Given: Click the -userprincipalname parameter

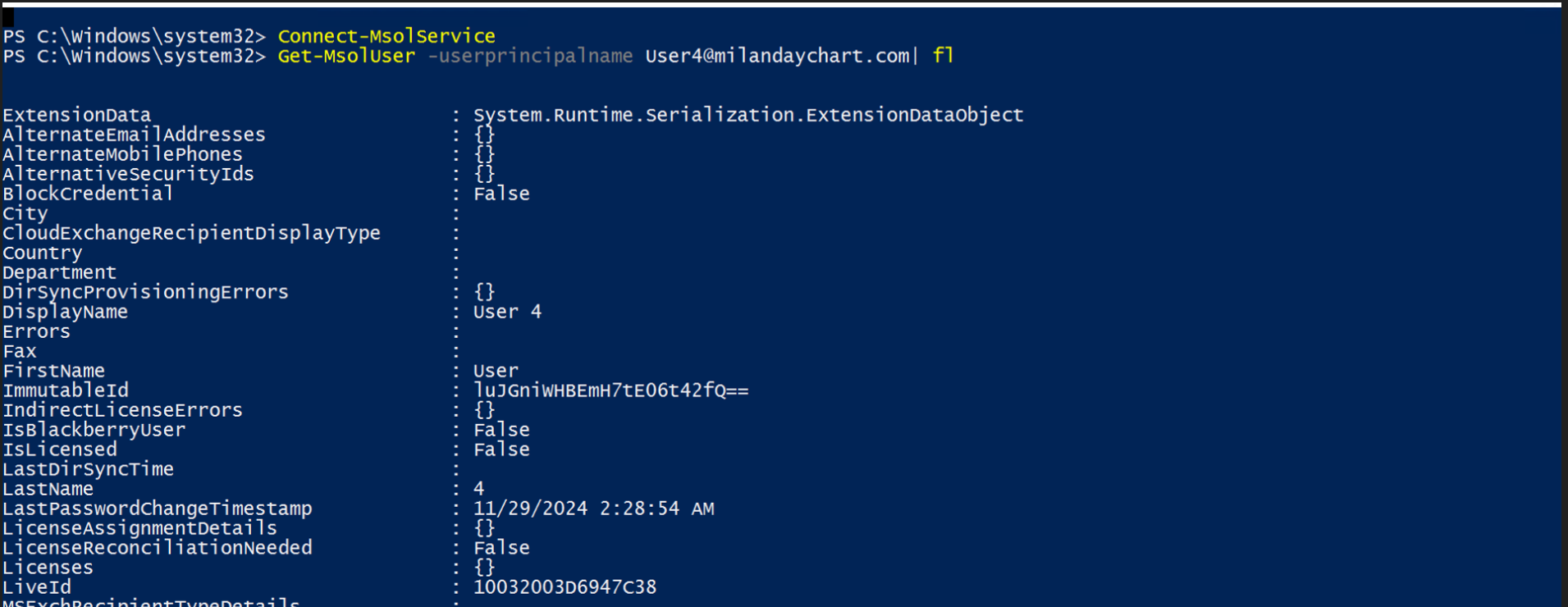Looking at the screenshot, I should [530, 57].
